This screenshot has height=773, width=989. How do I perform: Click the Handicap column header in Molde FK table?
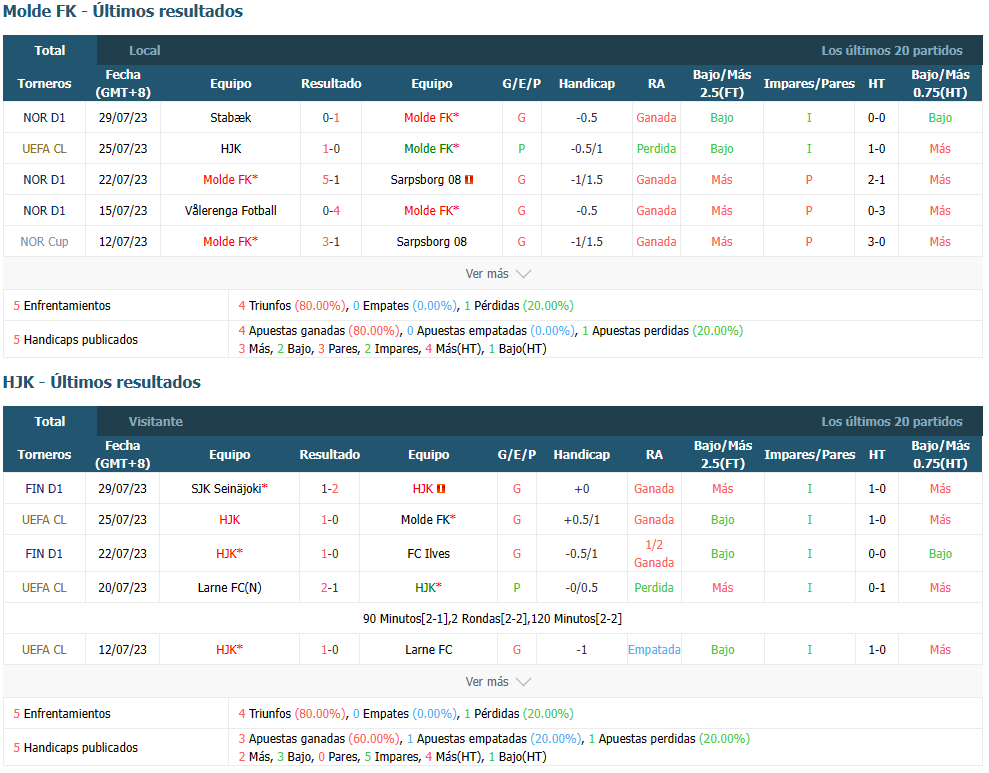click(587, 83)
